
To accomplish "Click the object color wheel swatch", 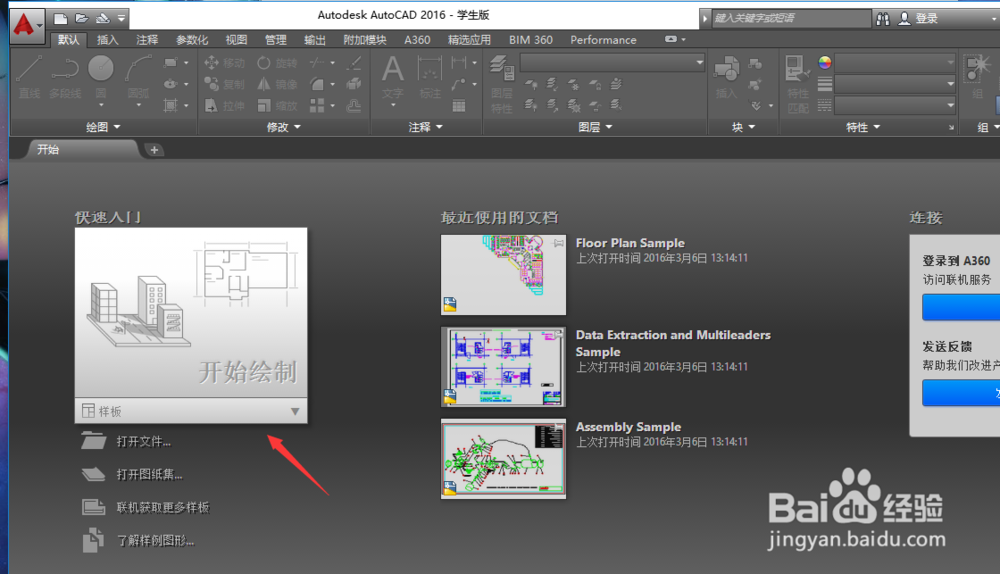I will coord(825,63).
